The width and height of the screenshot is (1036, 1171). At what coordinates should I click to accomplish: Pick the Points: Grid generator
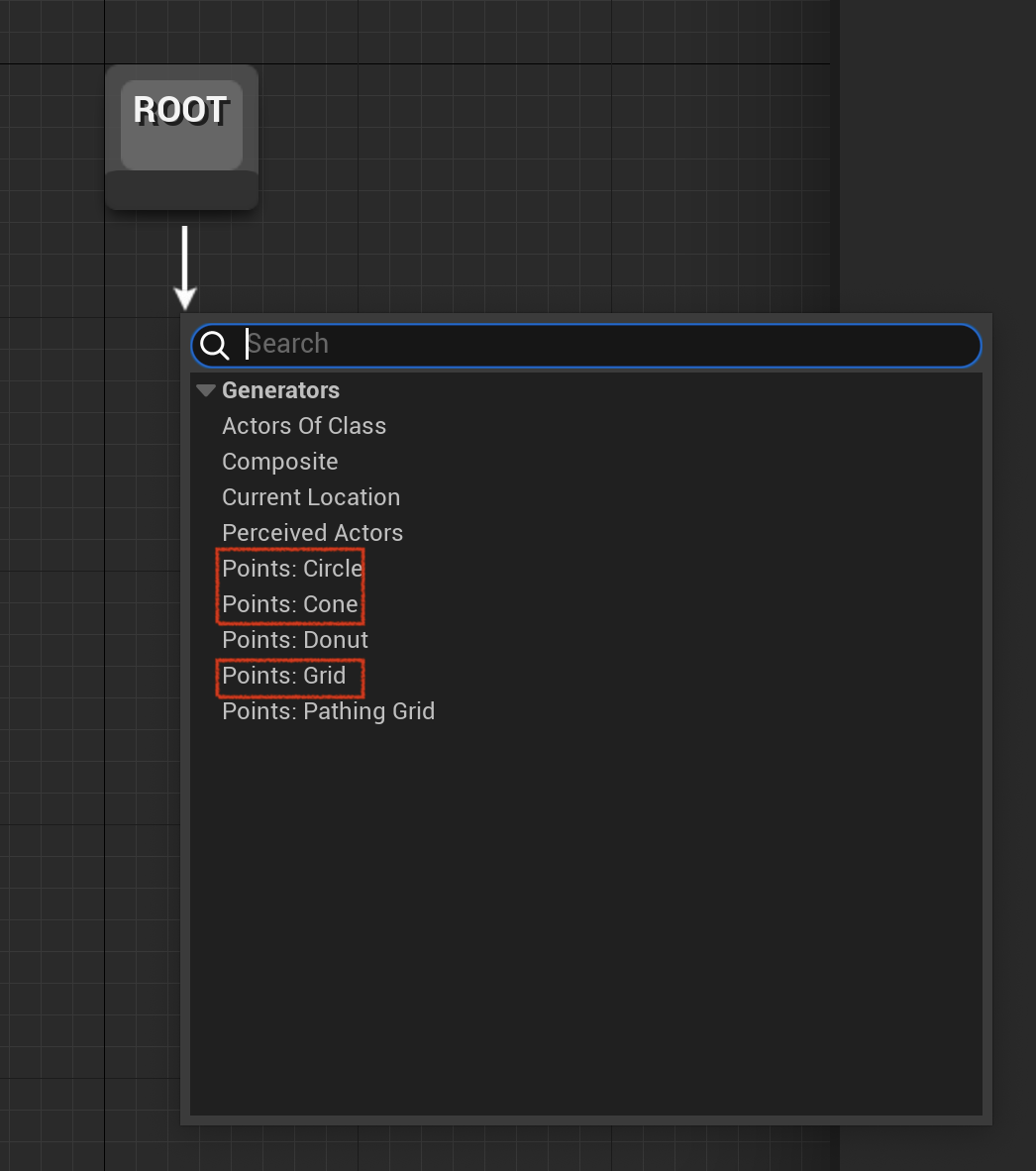pyautogui.click(x=283, y=676)
